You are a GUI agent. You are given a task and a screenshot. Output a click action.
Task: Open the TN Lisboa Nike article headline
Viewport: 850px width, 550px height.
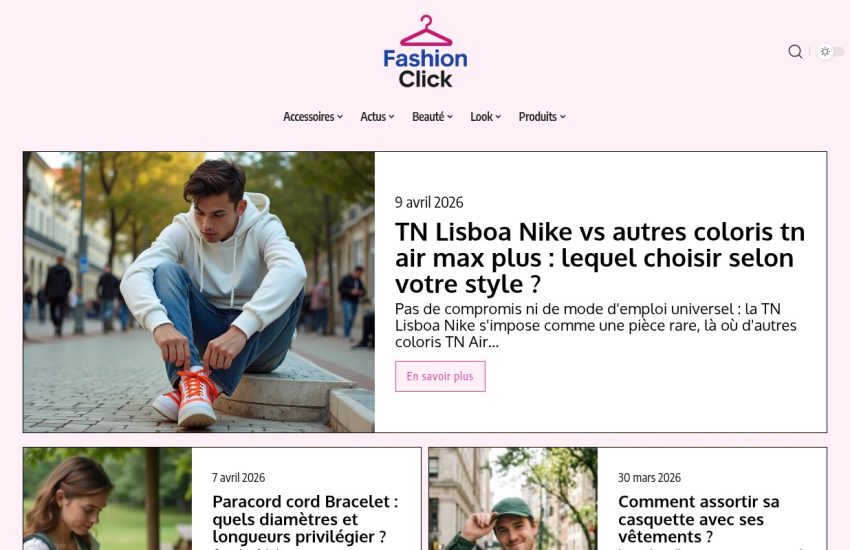pos(600,257)
